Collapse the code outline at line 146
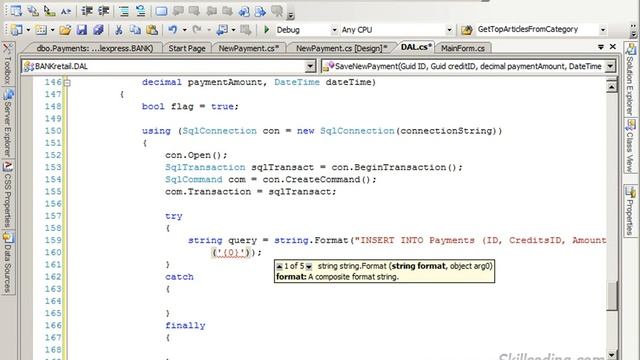The width and height of the screenshot is (640, 360). (68, 83)
